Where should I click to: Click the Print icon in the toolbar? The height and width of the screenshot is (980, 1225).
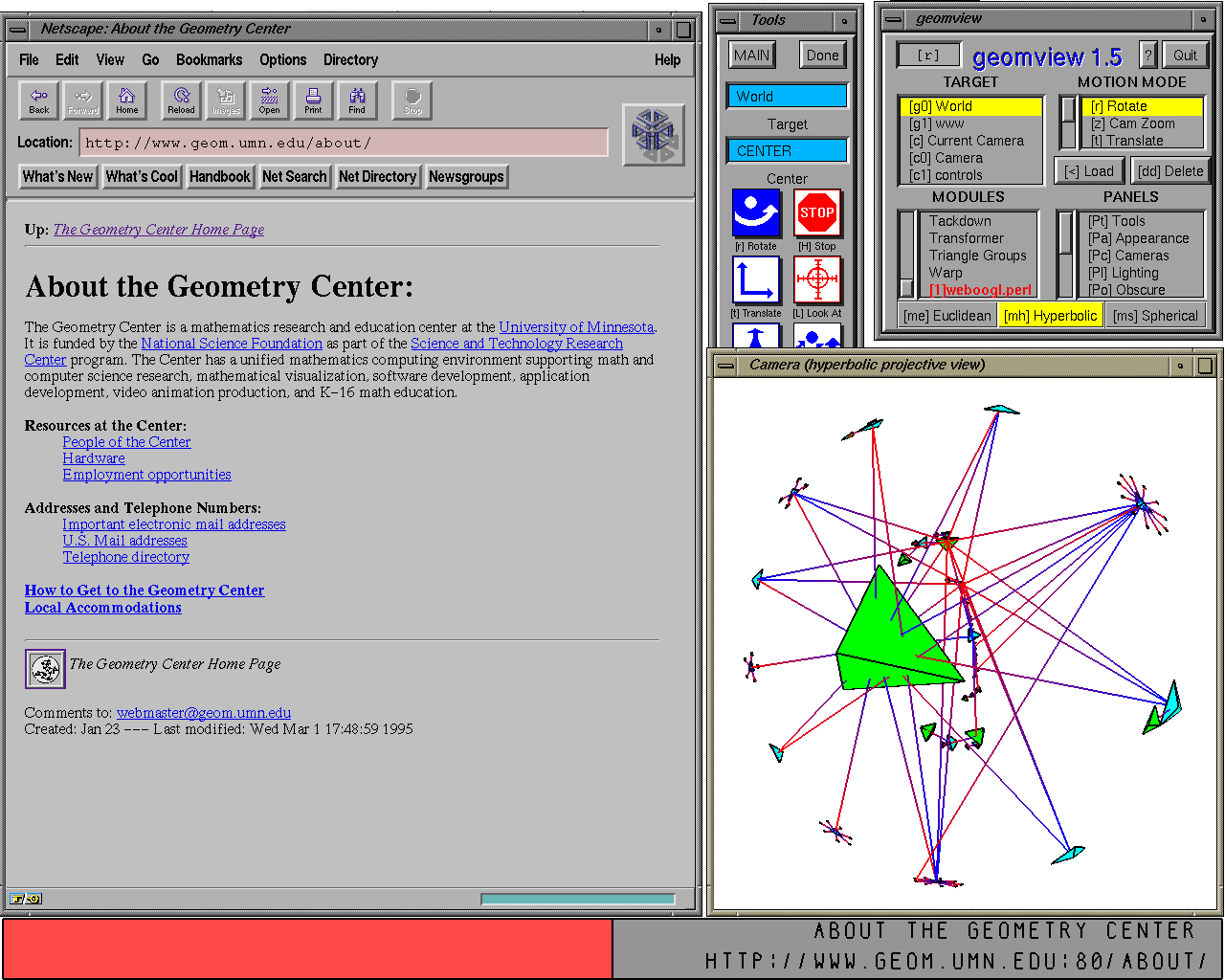313,100
